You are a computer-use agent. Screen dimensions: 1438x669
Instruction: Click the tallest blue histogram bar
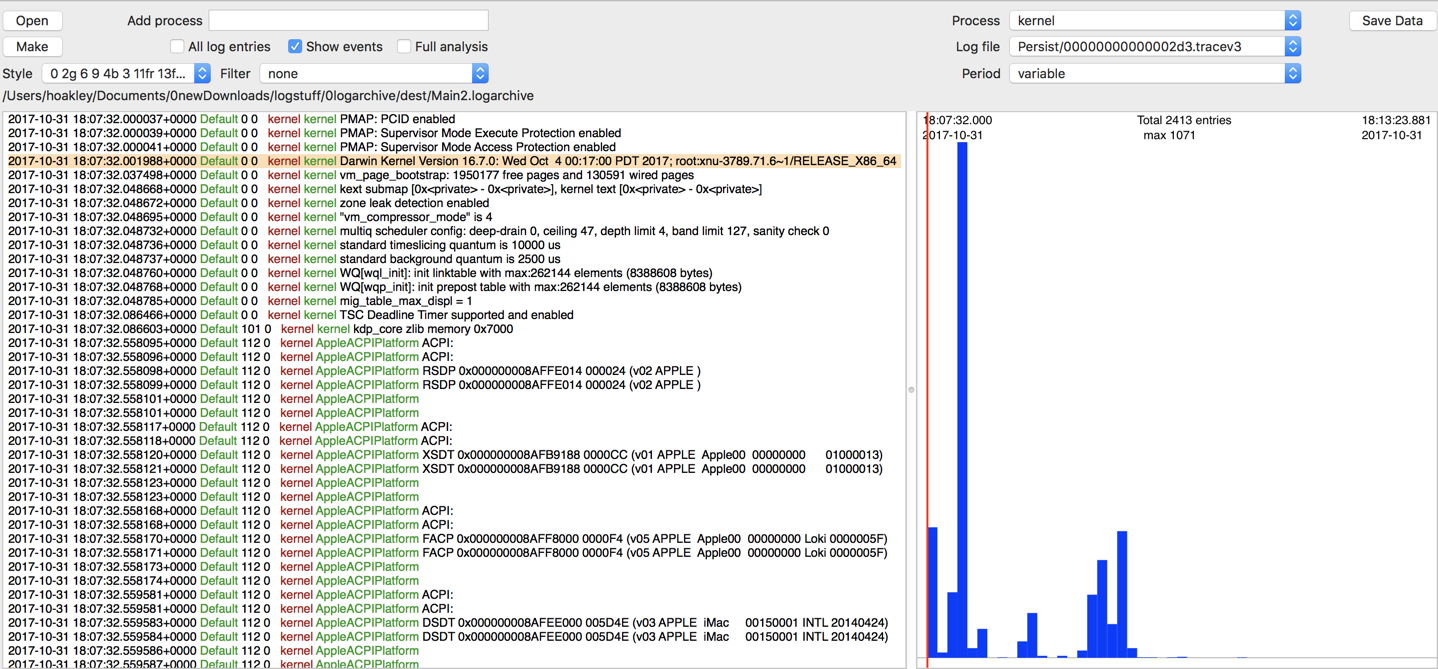point(962,400)
